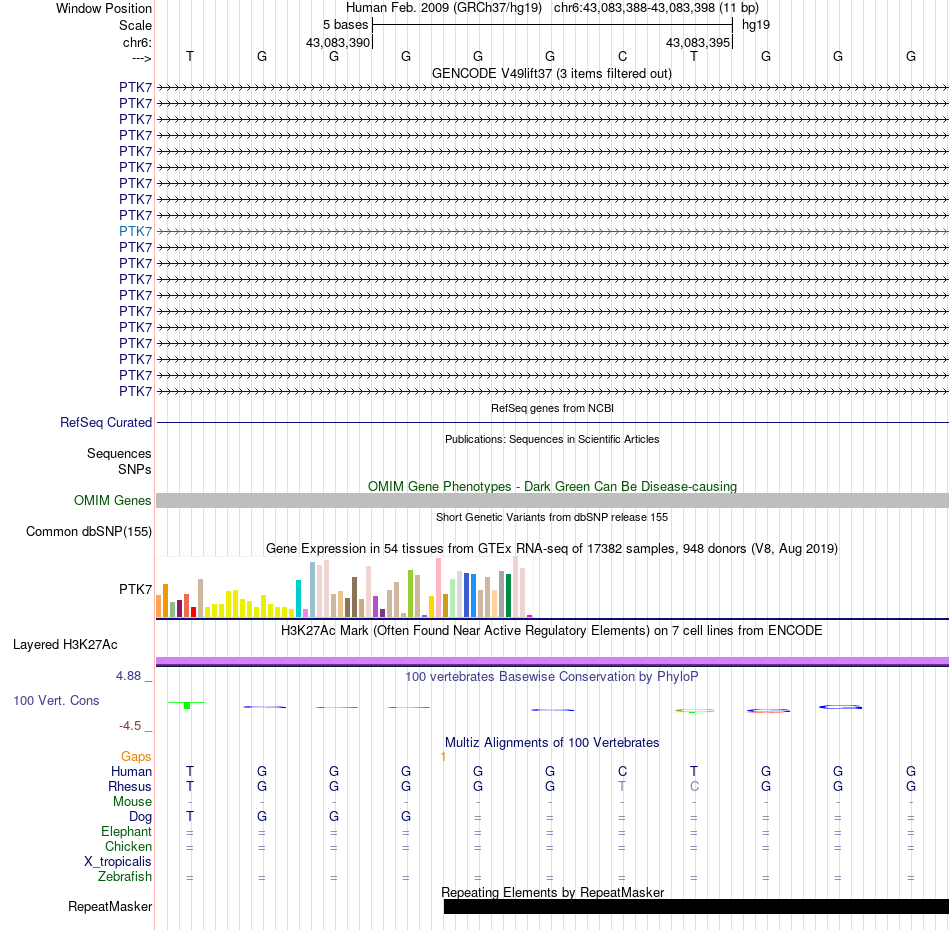Click the Publications: Sequences in Scientific Articles title
The image size is (950, 930).
(552, 439)
